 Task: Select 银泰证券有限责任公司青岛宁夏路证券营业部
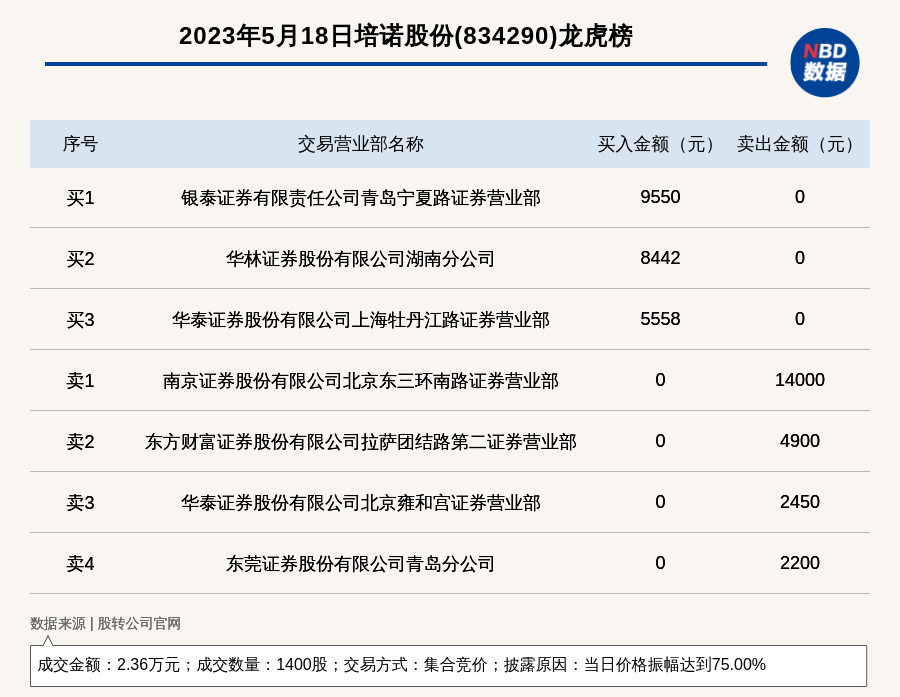tap(360, 198)
